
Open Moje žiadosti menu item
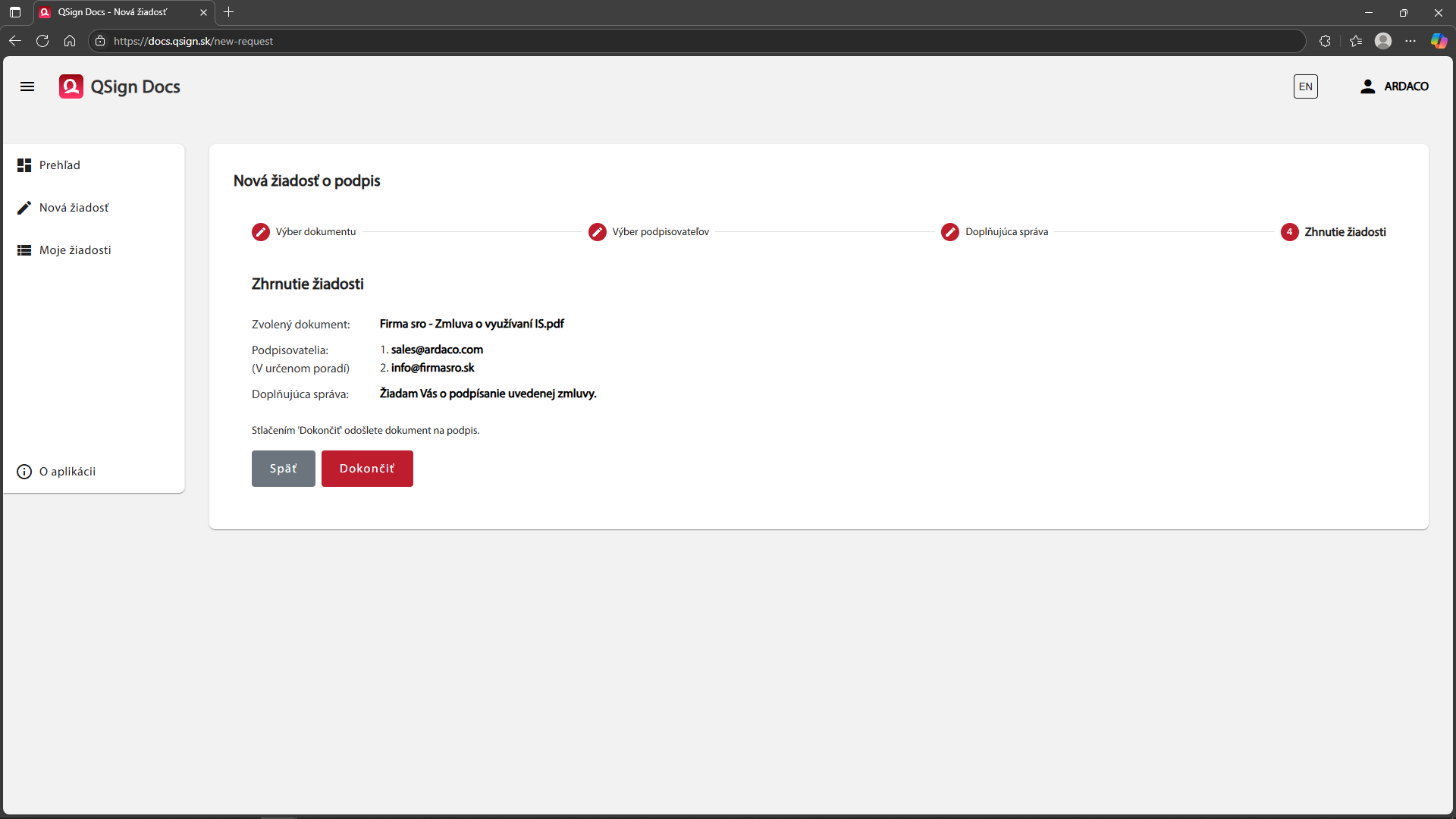coord(75,250)
